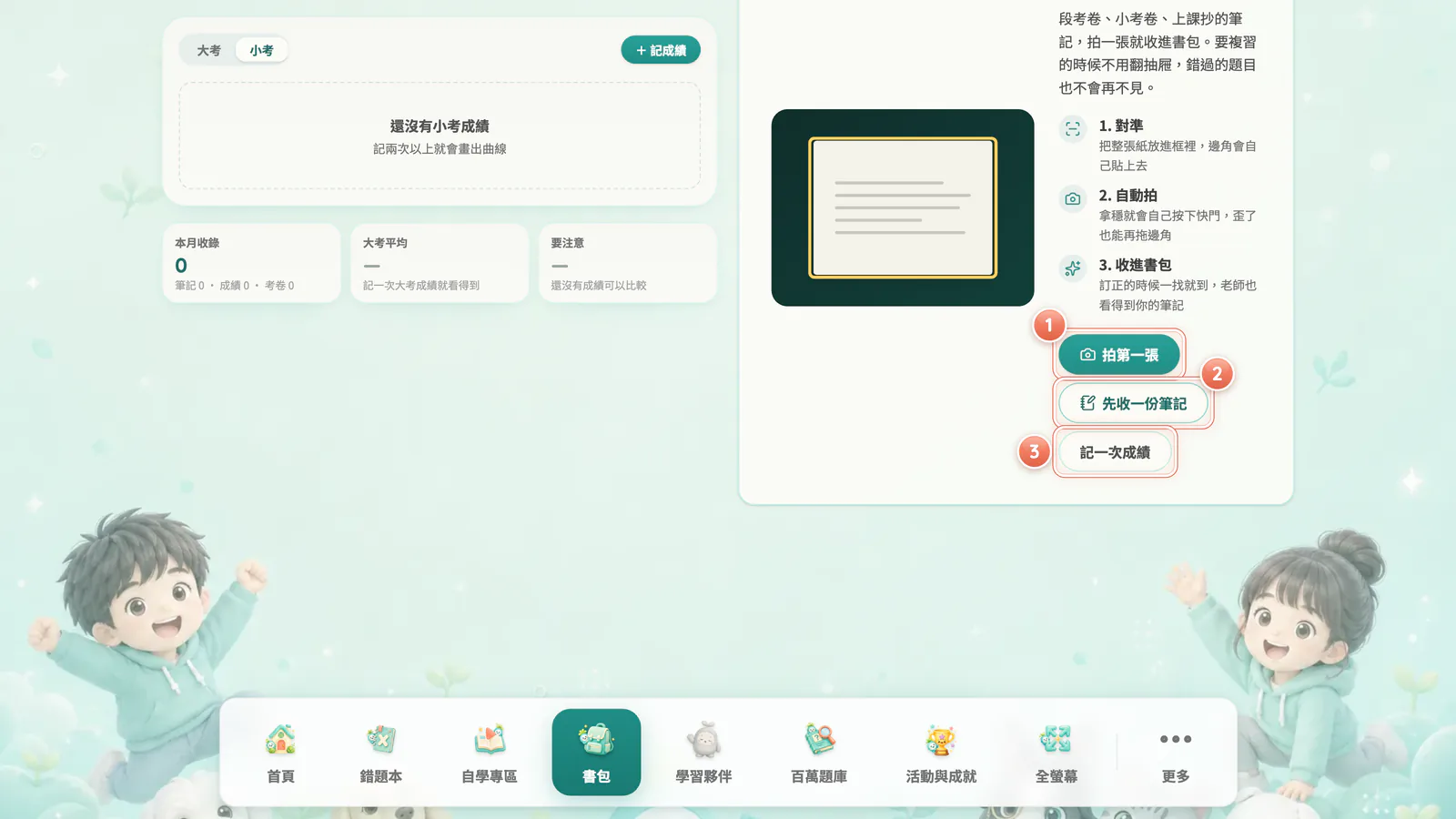1456x819 pixels.
Task: Open the 更多 three-dot menu
Action: [x=1176, y=753]
